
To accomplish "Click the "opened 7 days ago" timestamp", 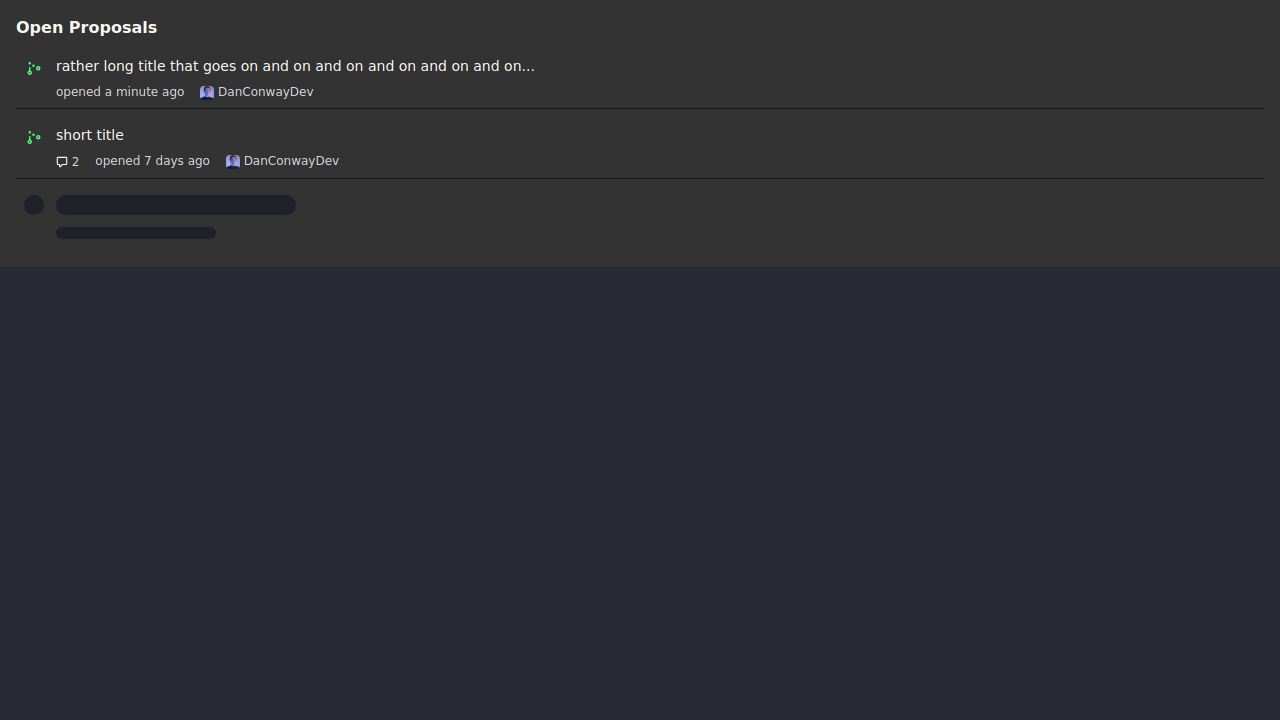I will click(152, 161).
